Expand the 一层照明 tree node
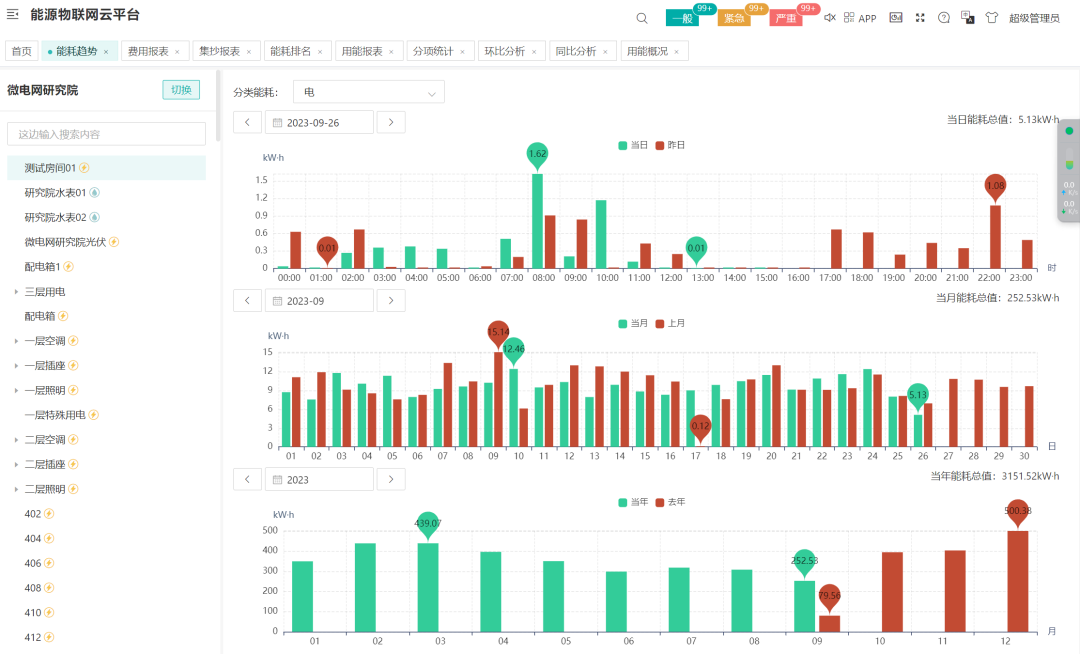This screenshot has height=654, width=1080. (17, 390)
